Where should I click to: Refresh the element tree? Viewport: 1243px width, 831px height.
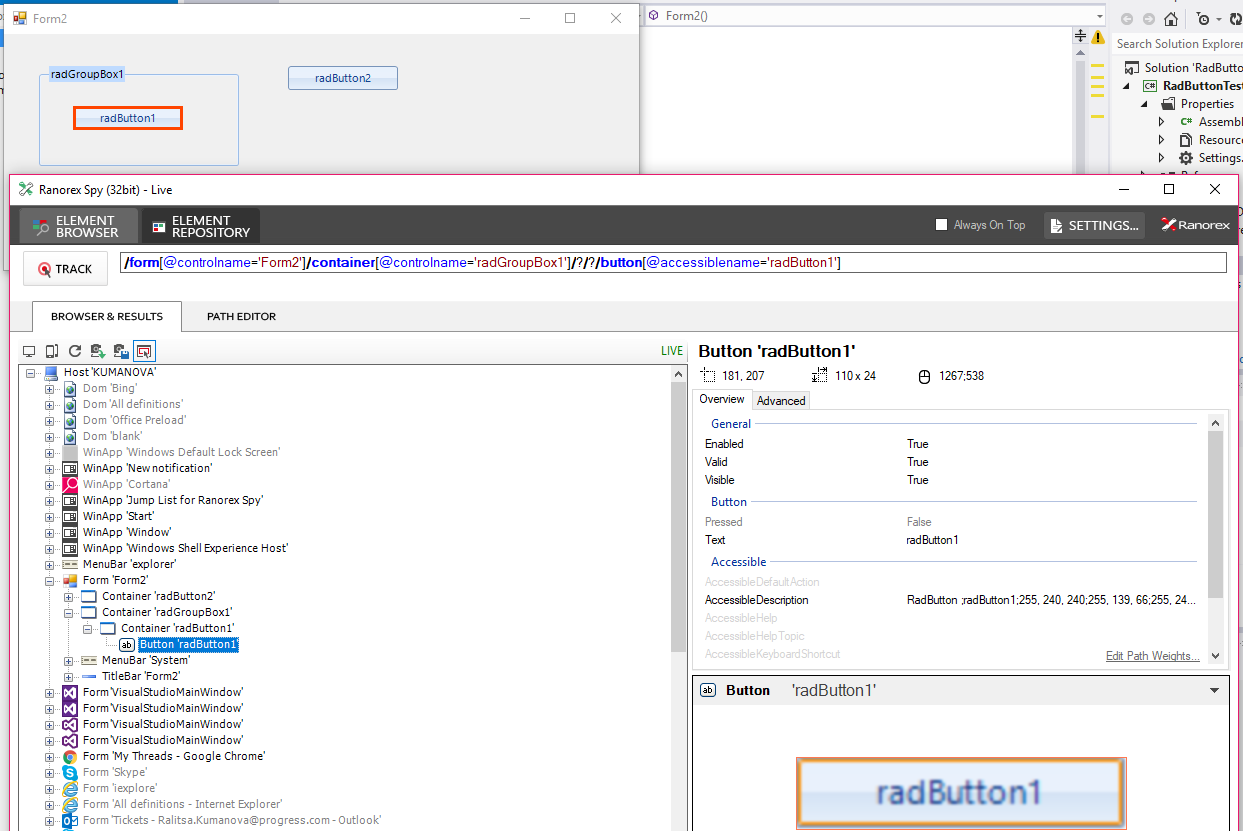point(75,351)
